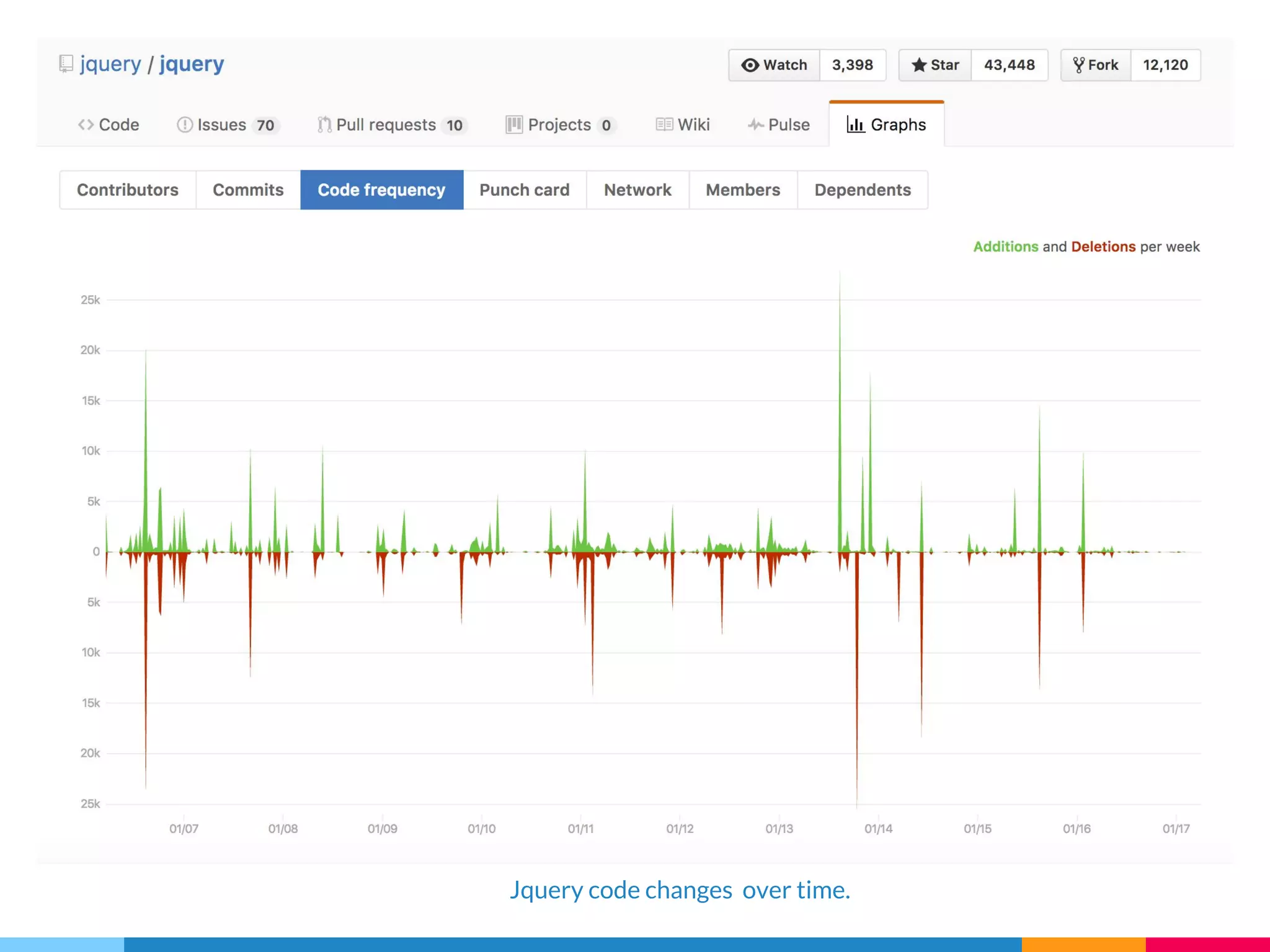Open Issues tab with 70 count
Viewport: 1270px width, 952px height.
tap(228, 125)
